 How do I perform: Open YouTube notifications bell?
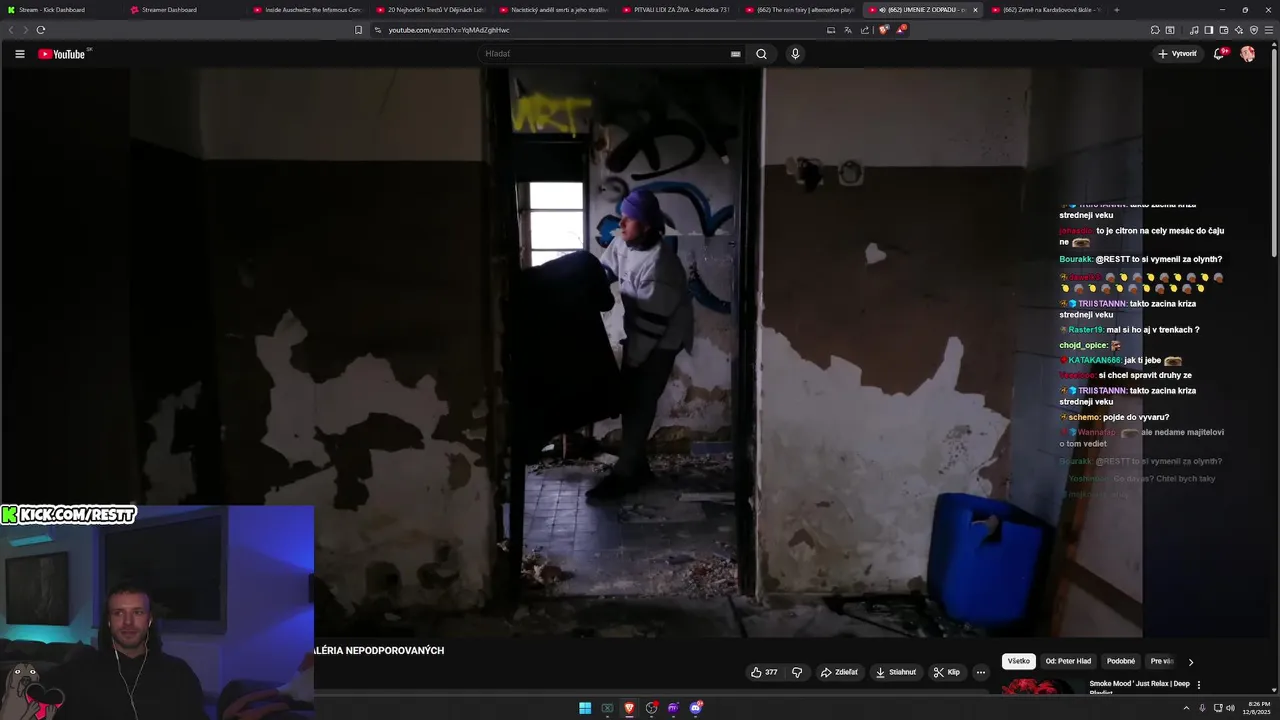tap(1218, 54)
